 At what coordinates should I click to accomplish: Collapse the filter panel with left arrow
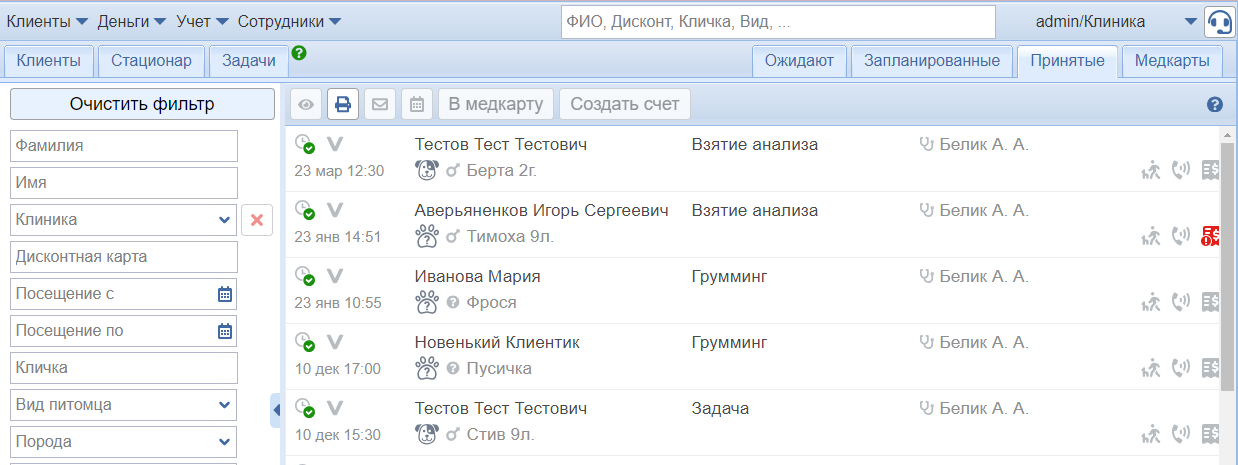point(276,410)
